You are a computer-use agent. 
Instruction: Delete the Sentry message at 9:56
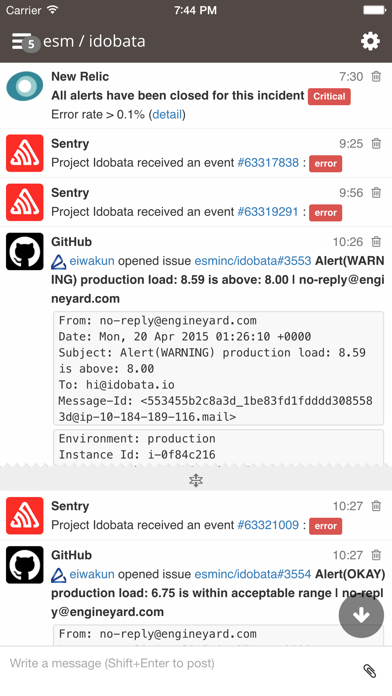(376, 193)
